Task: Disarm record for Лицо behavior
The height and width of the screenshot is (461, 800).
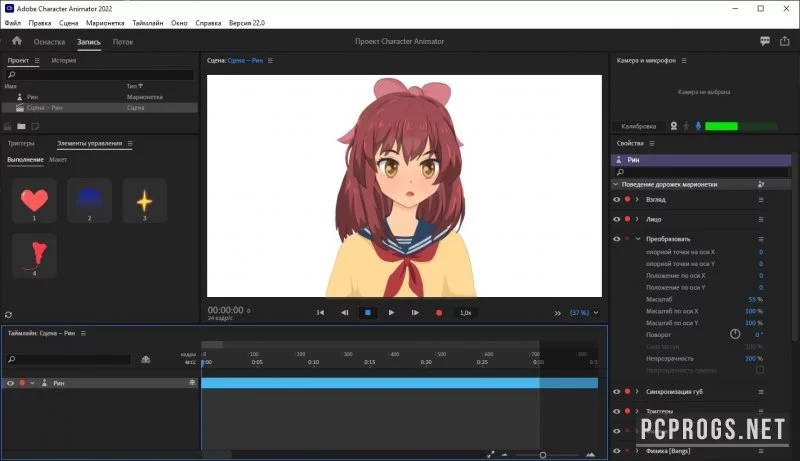Action: point(628,219)
